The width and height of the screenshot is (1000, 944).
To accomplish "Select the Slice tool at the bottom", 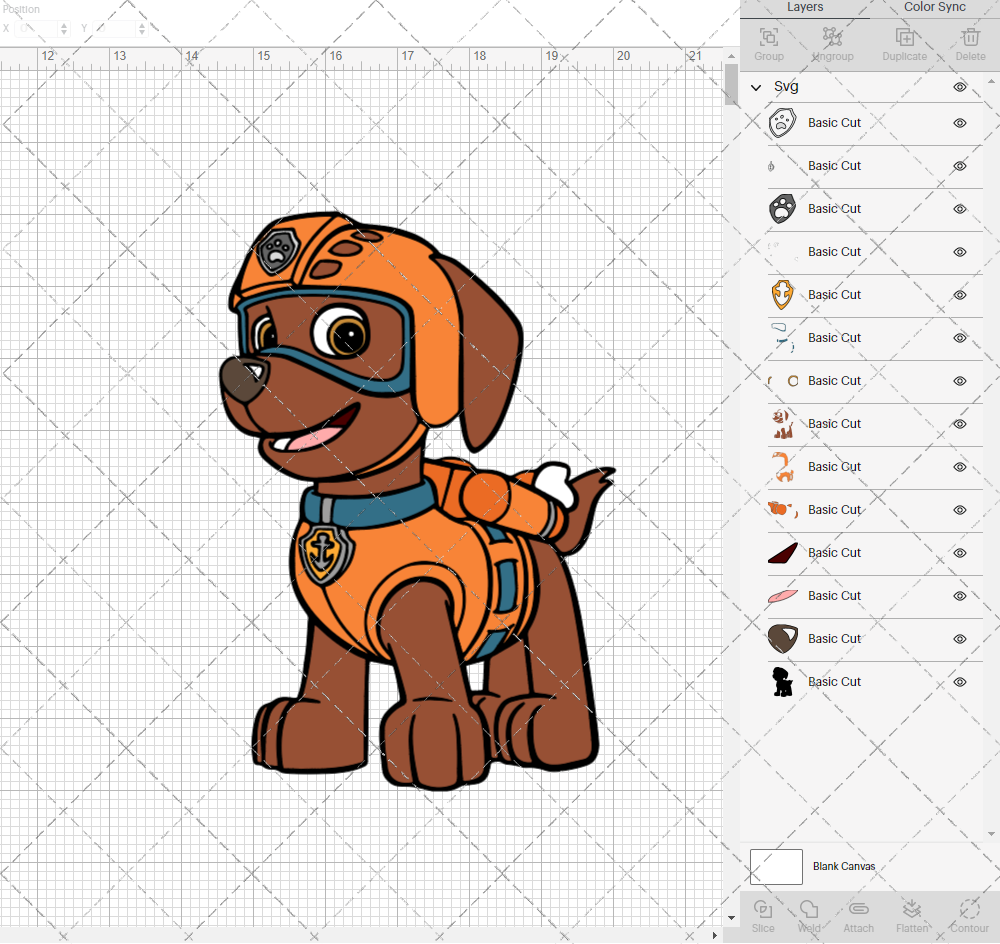I will 763,915.
